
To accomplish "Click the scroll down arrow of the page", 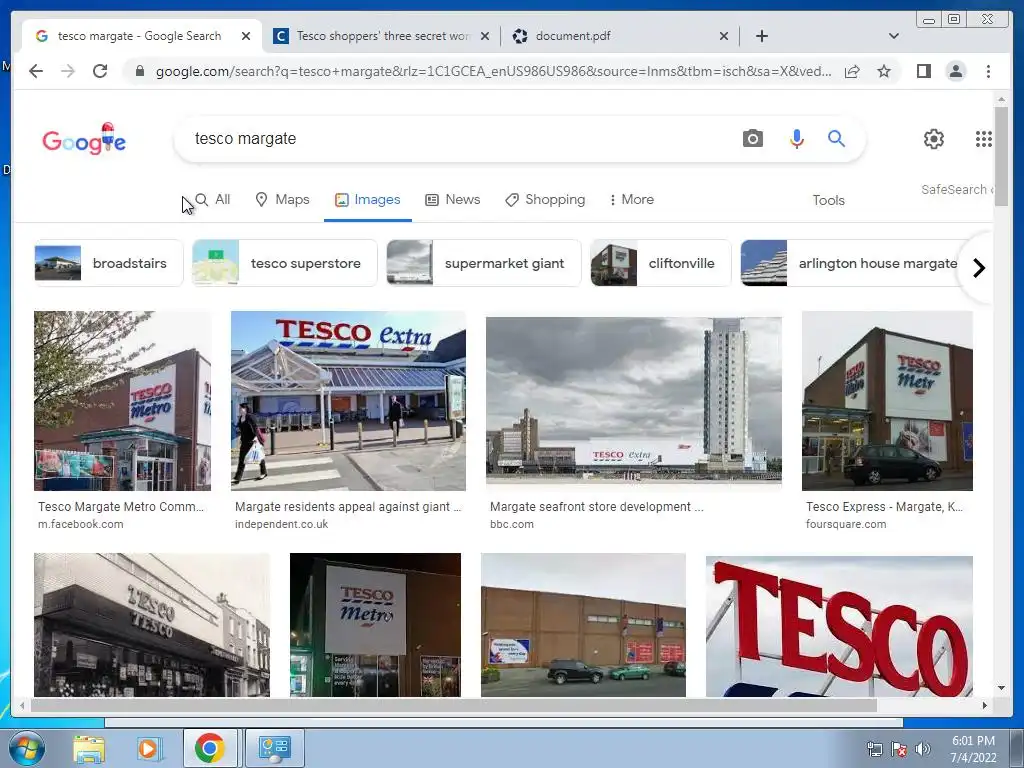I will (x=1001, y=688).
